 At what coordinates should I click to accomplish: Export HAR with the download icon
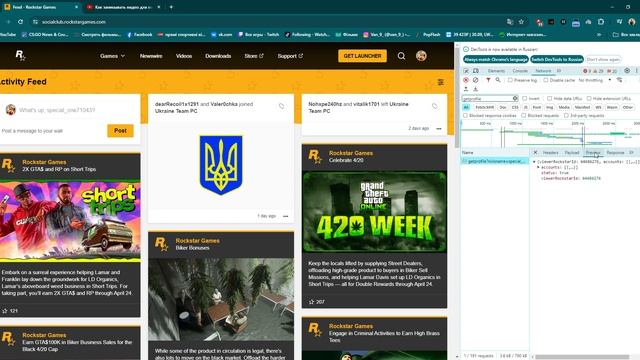476,89
